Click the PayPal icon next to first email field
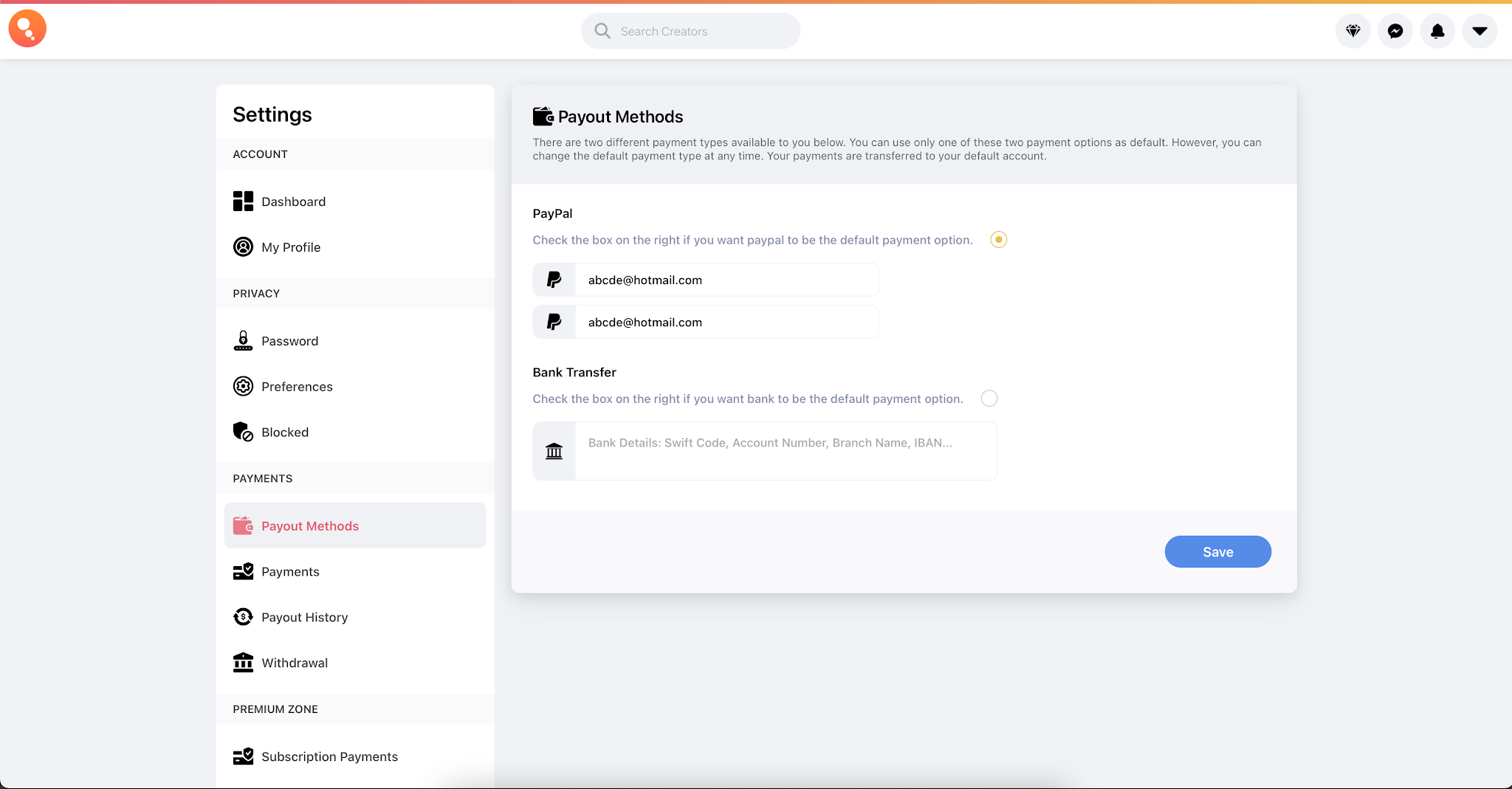Viewport: 1512px width, 789px height. point(553,279)
